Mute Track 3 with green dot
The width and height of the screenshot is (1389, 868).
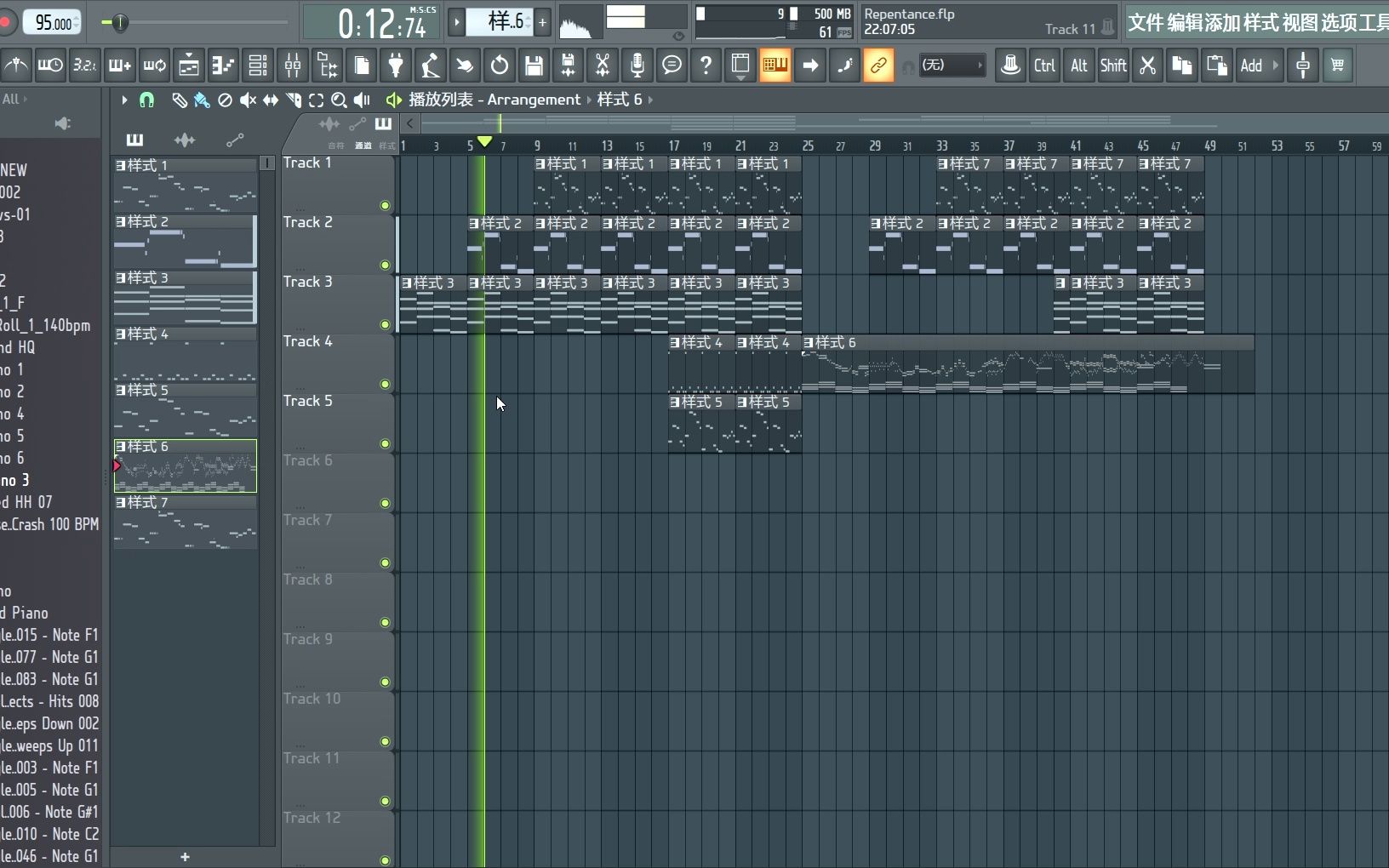pyautogui.click(x=386, y=324)
